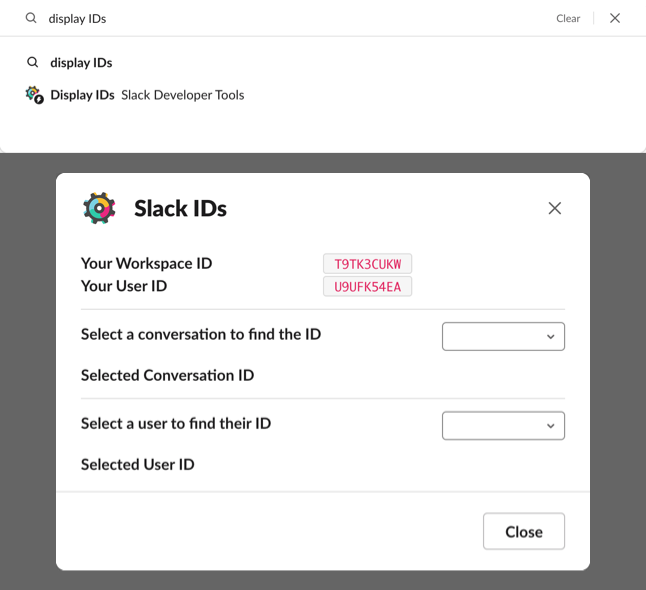Click chevron arrow of user dropdown
The width and height of the screenshot is (646, 590).
[x=550, y=426]
